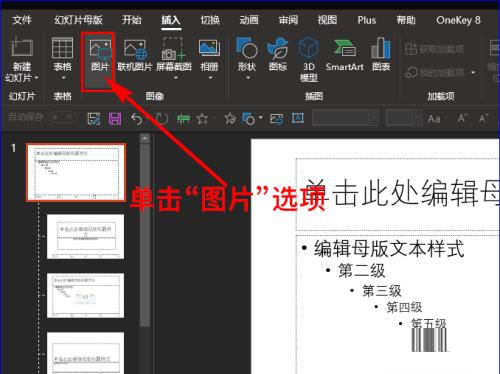
Task: Click the Picture (图片) insert icon
Action: click(x=100, y=49)
